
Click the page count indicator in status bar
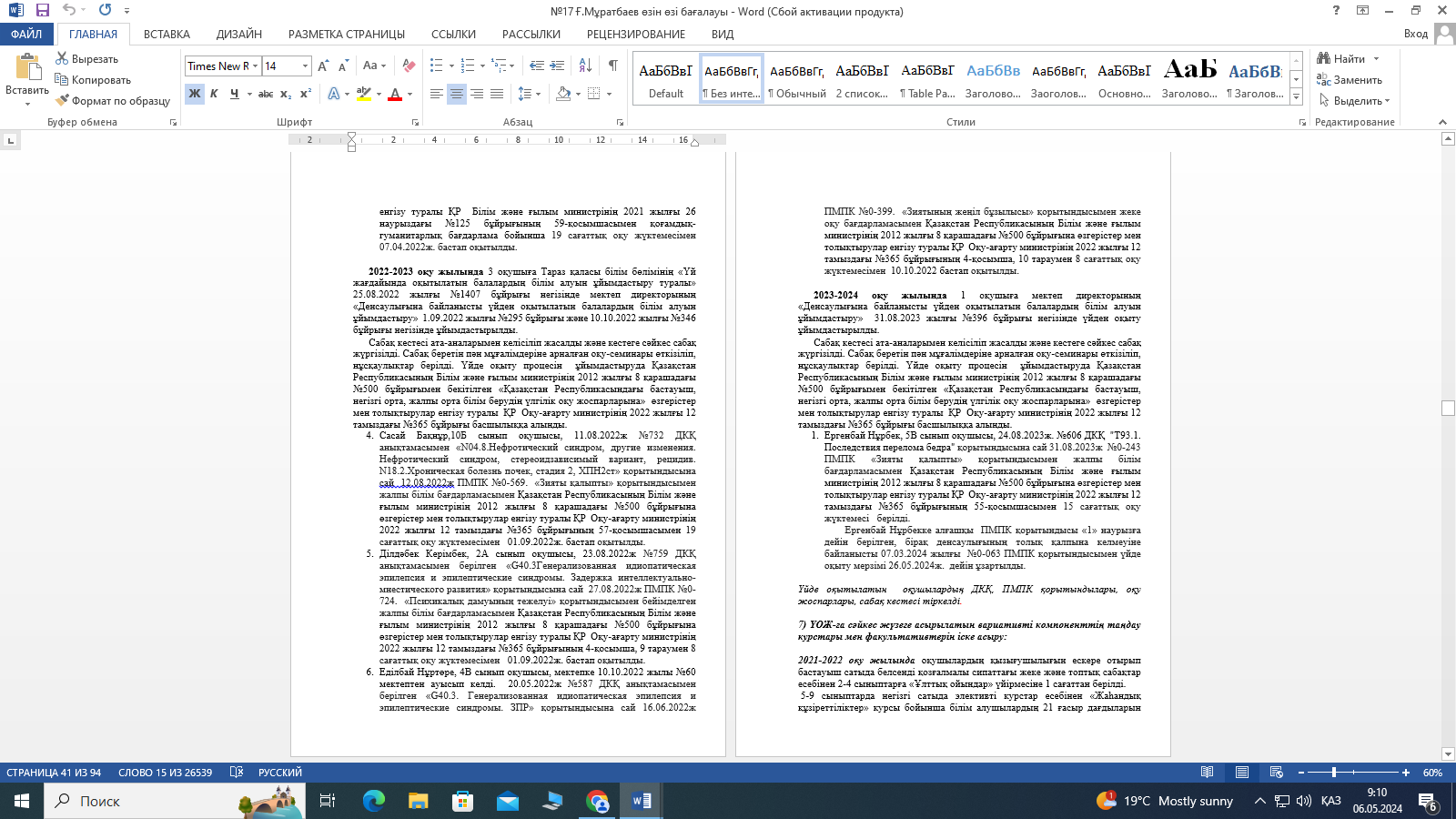pos(54,773)
